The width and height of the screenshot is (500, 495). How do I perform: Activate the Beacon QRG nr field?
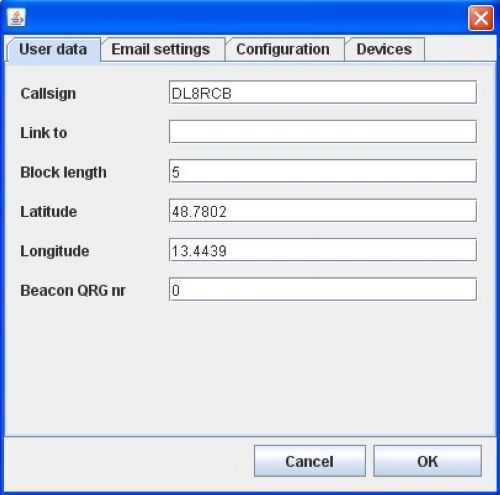coord(323,289)
